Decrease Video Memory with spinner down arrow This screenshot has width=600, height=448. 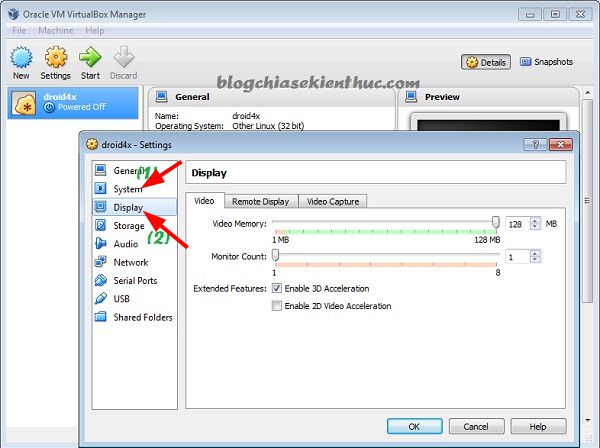[535, 227]
